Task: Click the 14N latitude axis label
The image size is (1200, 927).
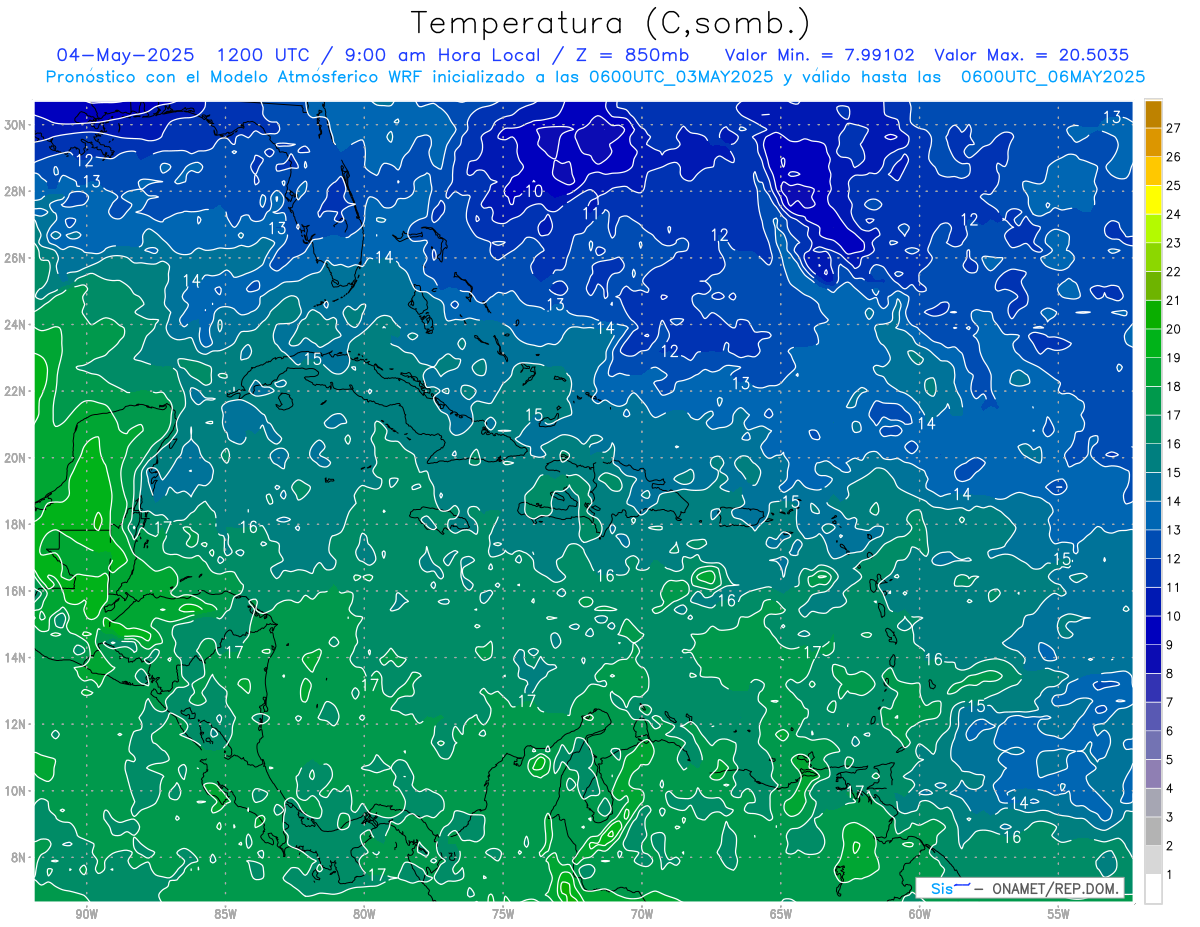Action: [x=15, y=658]
